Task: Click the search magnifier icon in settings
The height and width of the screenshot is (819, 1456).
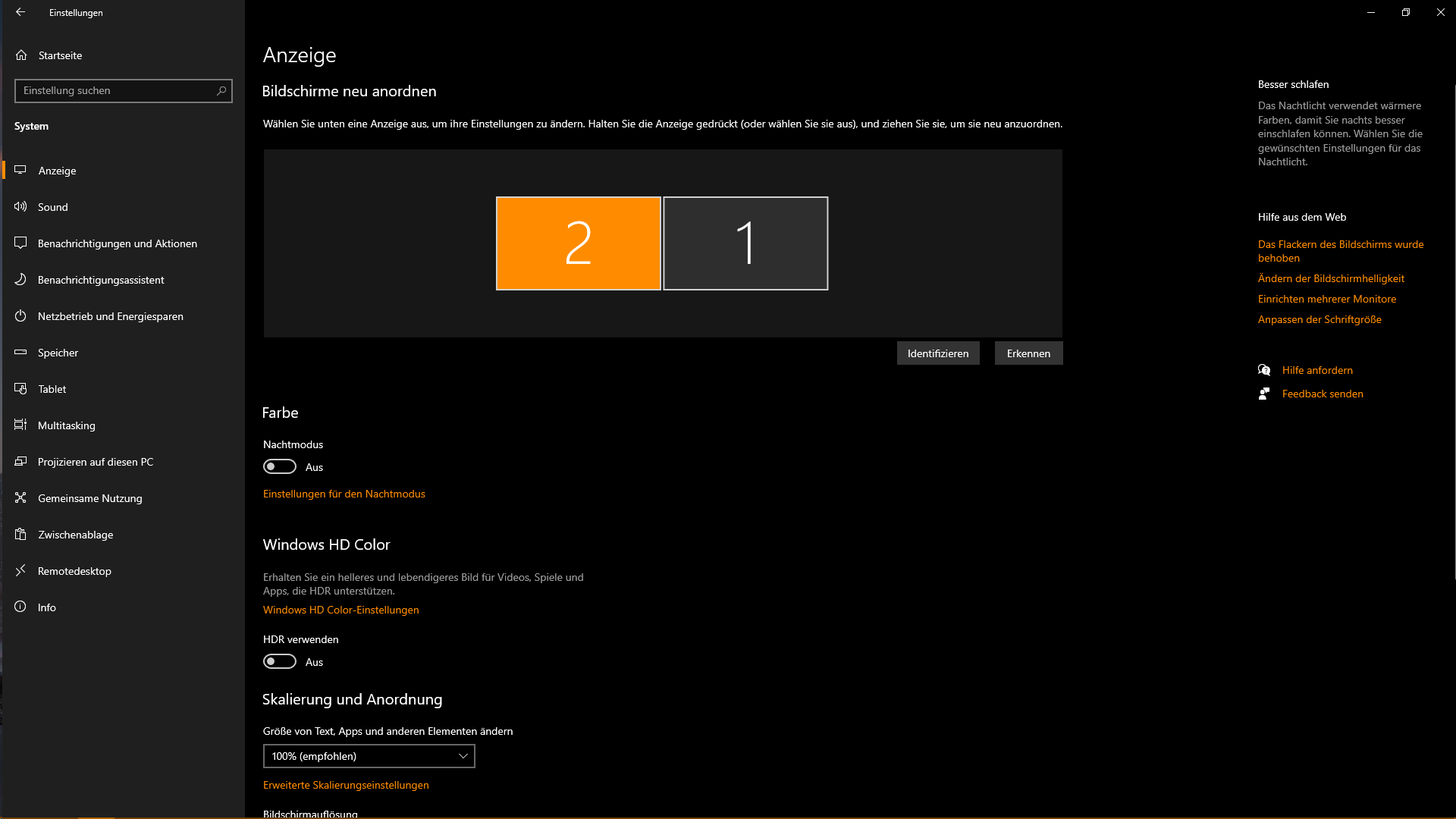Action: click(221, 90)
